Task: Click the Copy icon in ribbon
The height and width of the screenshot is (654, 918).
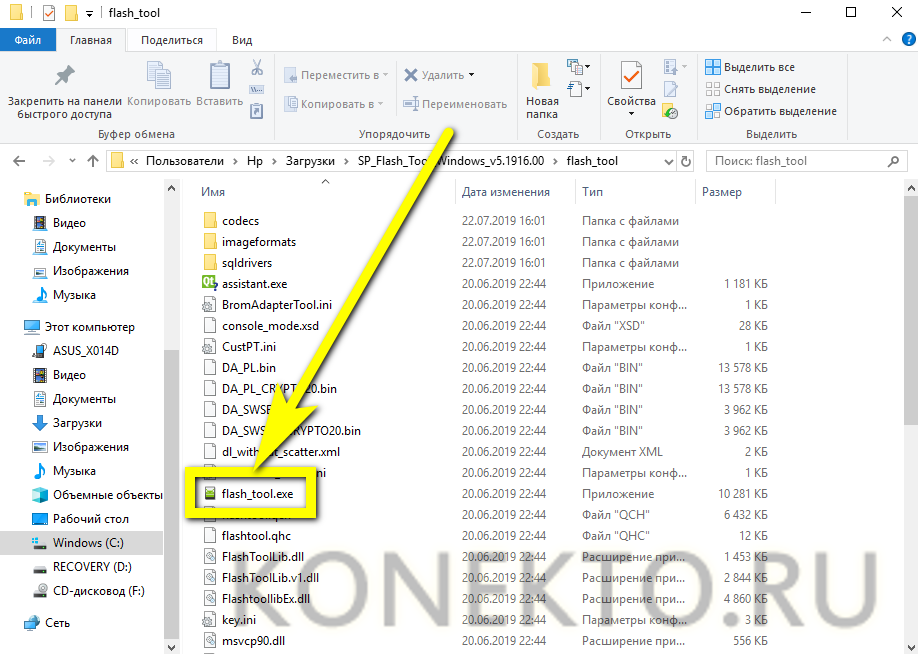Action: click(x=159, y=78)
